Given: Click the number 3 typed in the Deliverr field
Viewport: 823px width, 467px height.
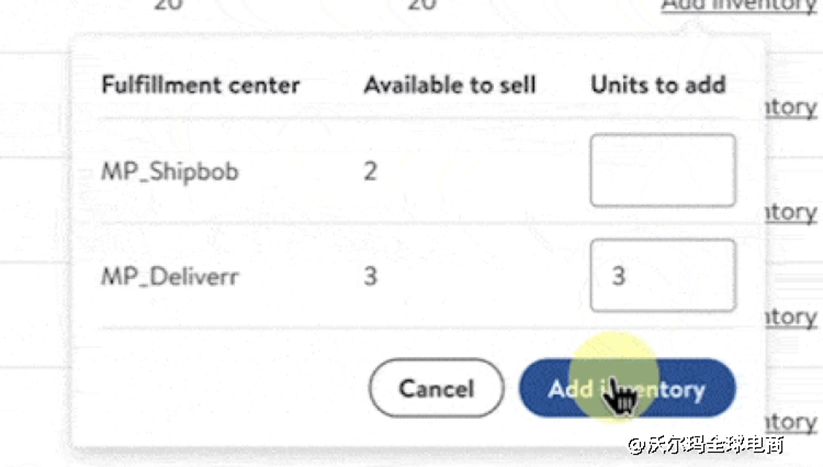Looking at the screenshot, I should pyautogui.click(x=618, y=275).
